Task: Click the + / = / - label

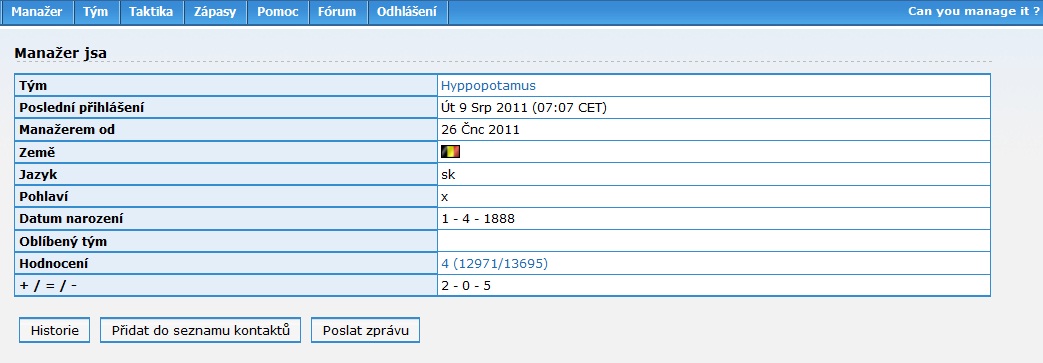Action: (48, 287)
